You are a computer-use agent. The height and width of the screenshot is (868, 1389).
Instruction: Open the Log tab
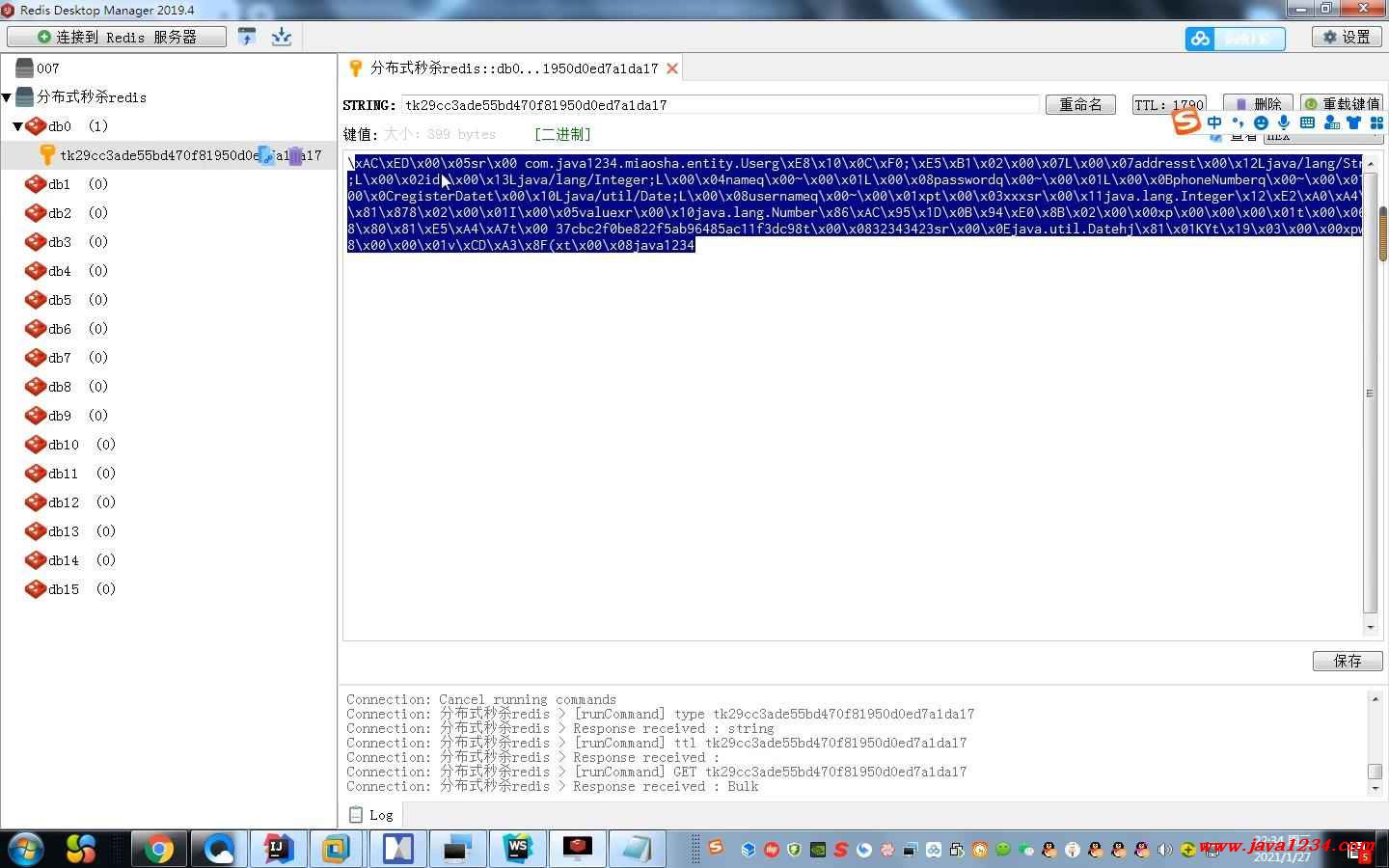(371, 815)
